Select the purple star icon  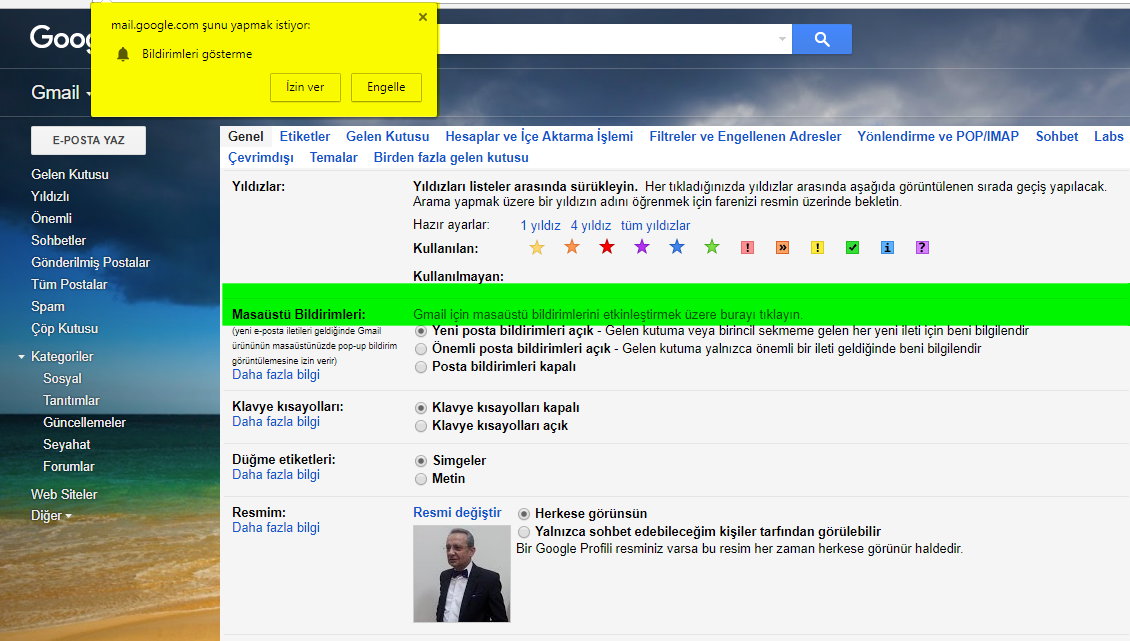[641, 247]
